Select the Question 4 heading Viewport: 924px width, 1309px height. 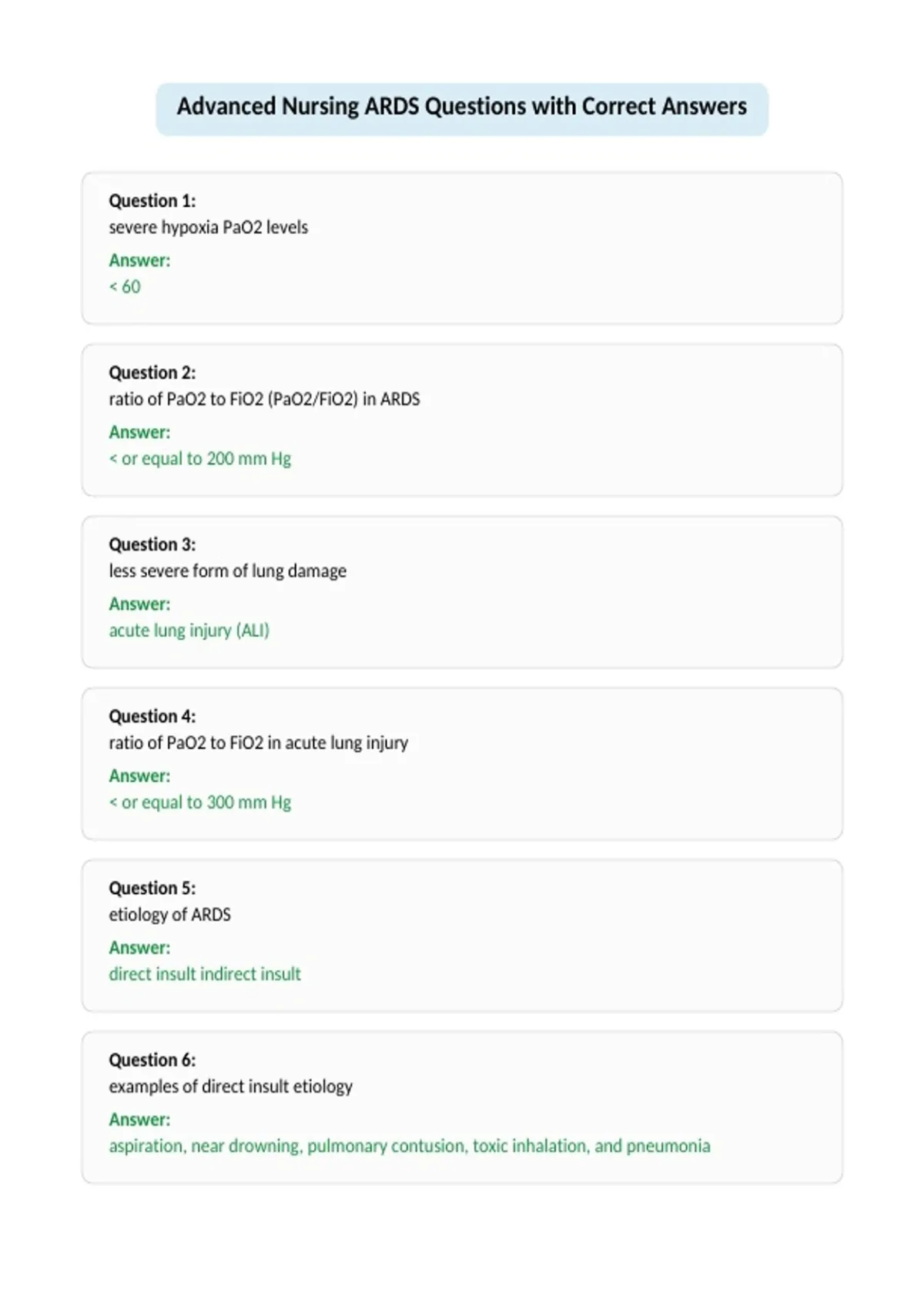click(152, 716)
